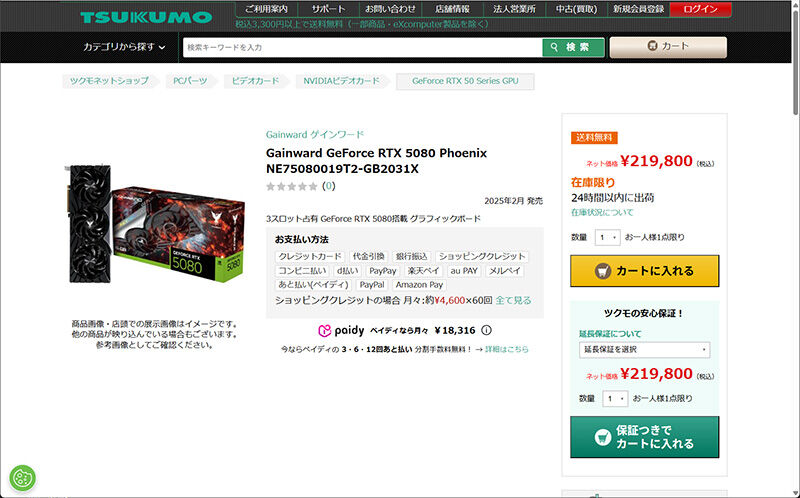This screenshot has width=800, height=498.
Task: Go to GeForce RTX 50 Series GPU breadcrumb
Action: click(x=465, y=81)
